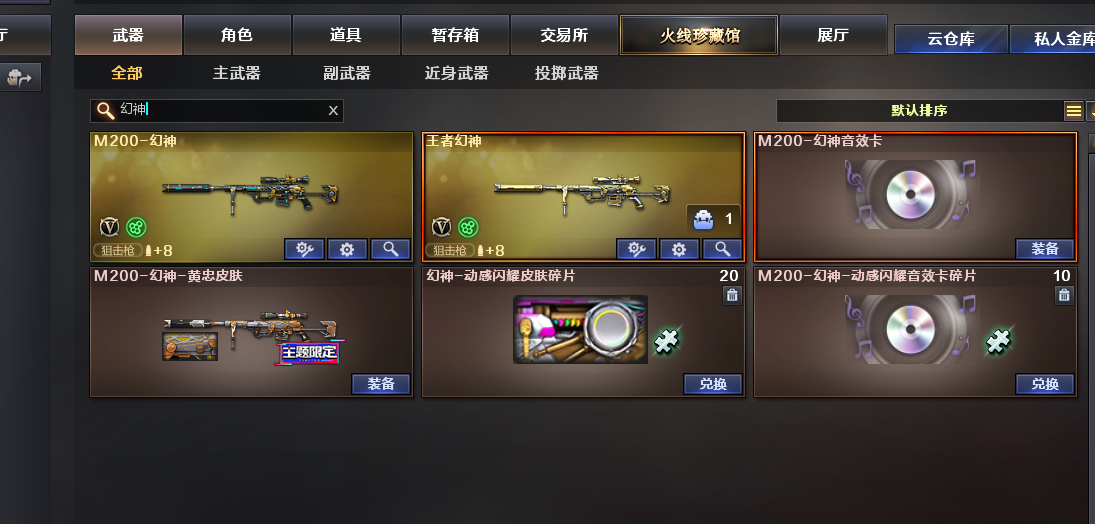The width and height of the screenshot is (1095, 524).
Task: Click the green module icon on M200-幻神
Action: [x=136, y=227]
